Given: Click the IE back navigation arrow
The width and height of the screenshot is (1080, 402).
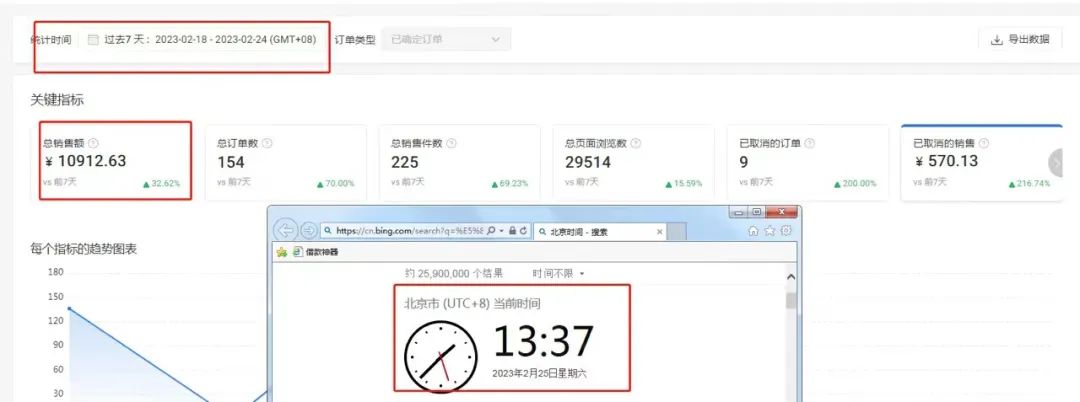Looking at the screenshot, I should (x=287, y=230).
